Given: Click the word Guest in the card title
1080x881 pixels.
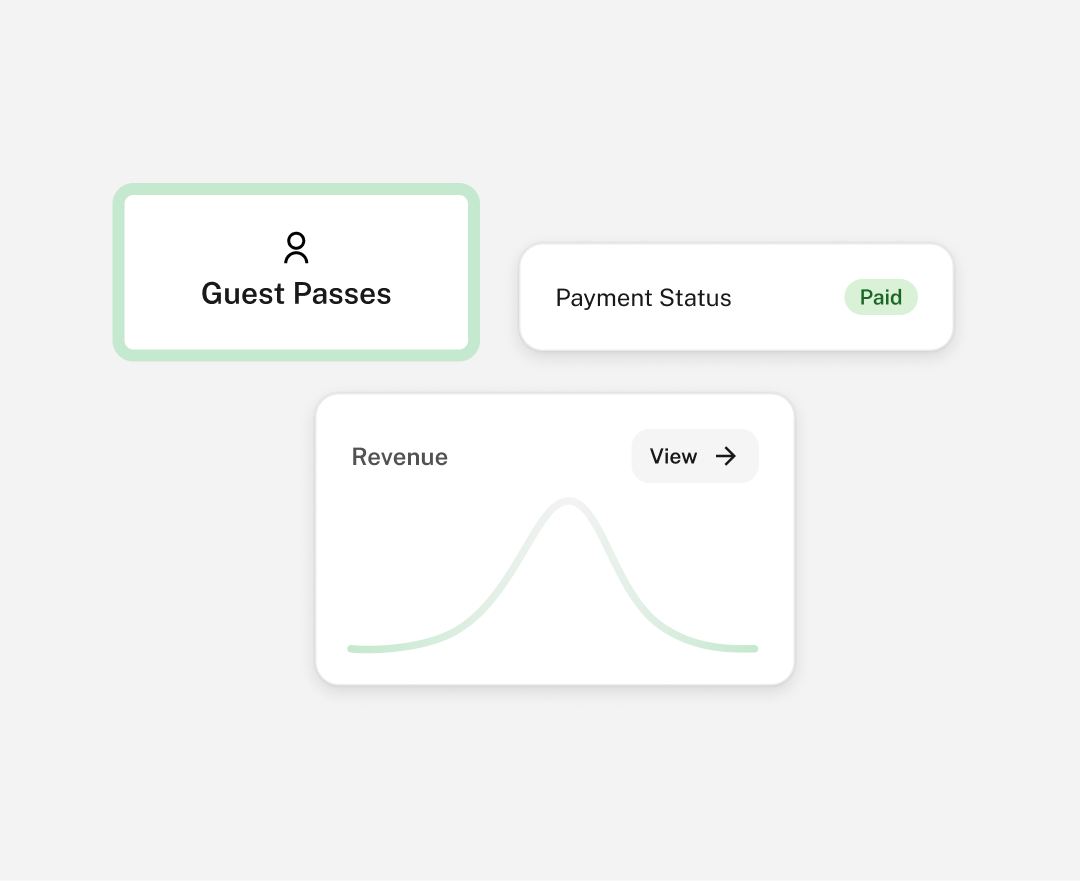Looking at the screenshot, I should (x=243, y=294).
